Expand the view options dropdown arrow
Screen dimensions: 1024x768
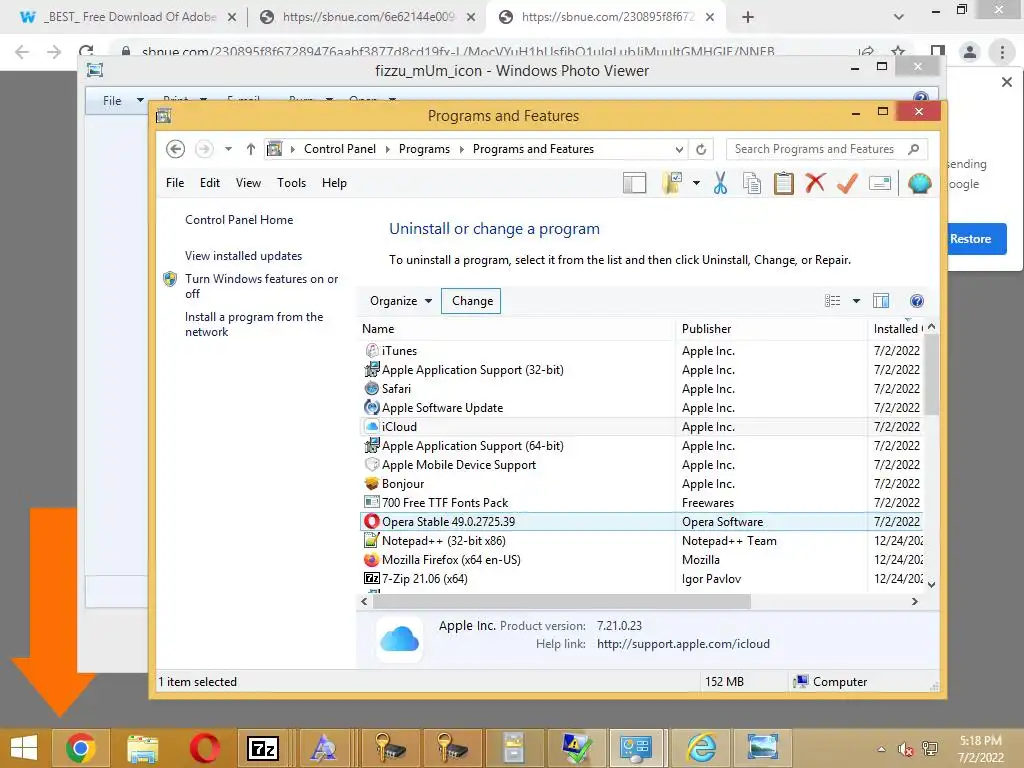click(x=856, y=301)
